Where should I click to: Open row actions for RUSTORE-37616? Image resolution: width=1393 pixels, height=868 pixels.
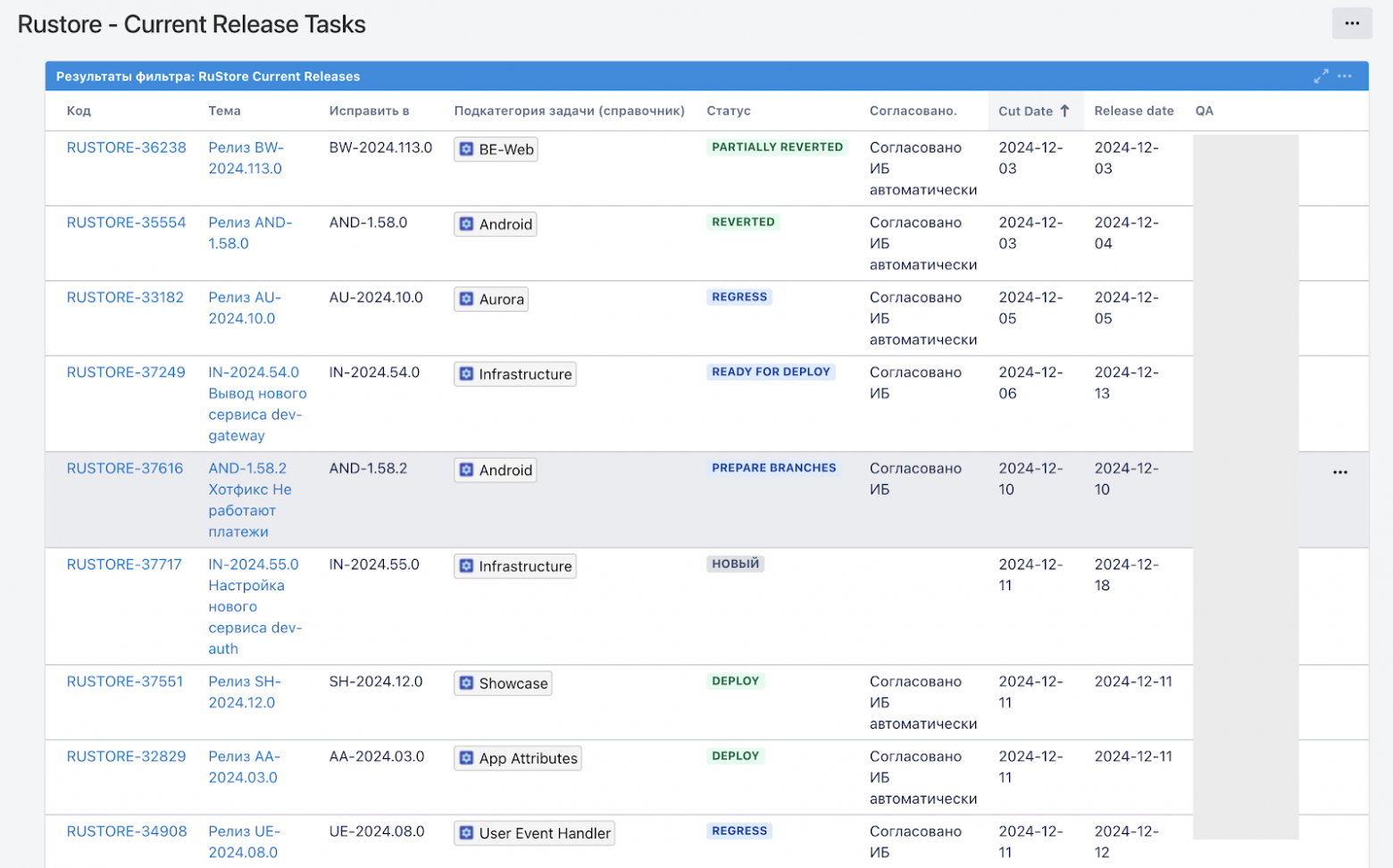click(x=1340, y=472)
